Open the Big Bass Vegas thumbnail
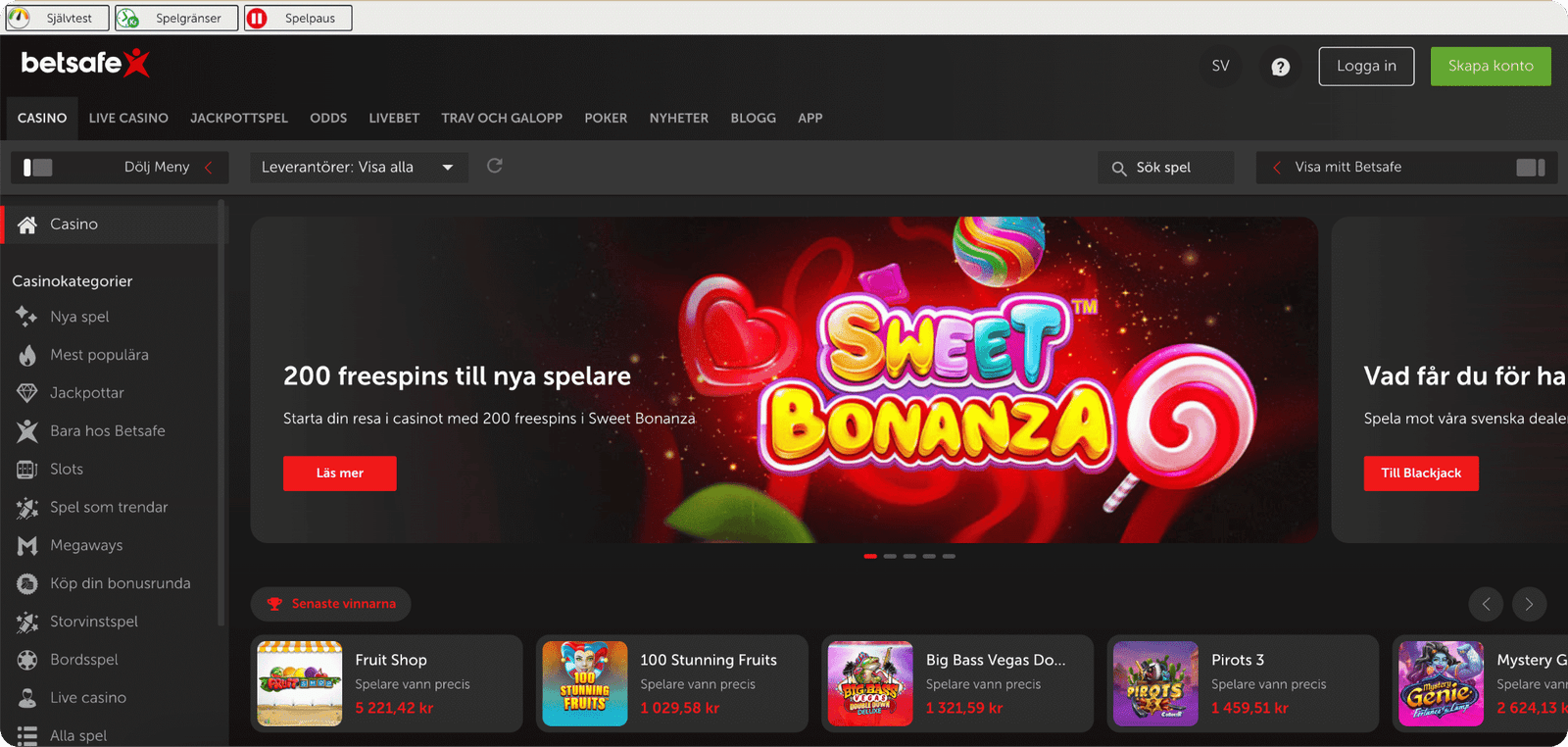Image resolution: width=1568 pixels, height=747 pixels. (870, 683)
